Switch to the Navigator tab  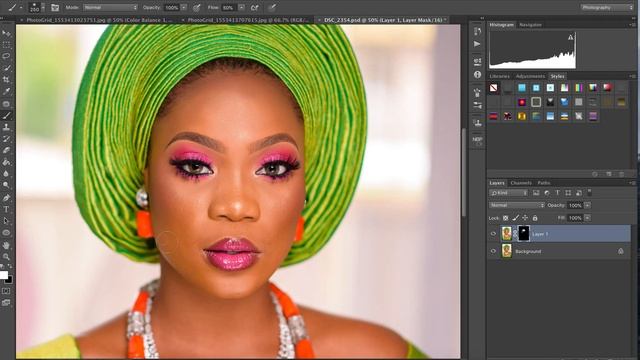[x=530, y=25]
